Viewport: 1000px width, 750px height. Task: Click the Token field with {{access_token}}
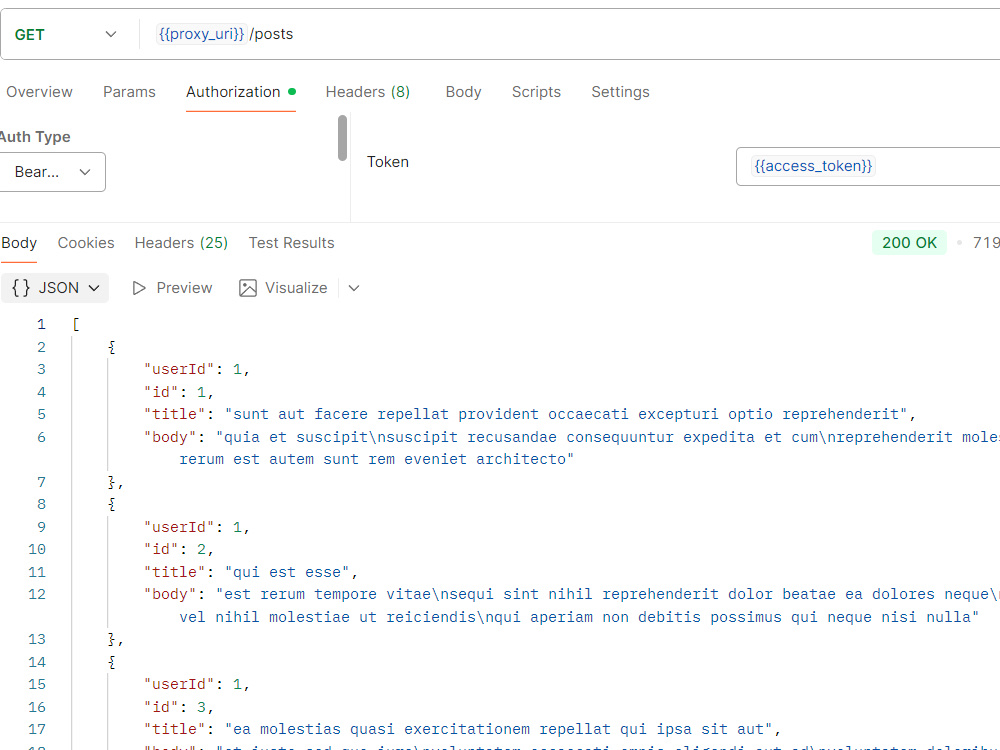pos(868,166)
